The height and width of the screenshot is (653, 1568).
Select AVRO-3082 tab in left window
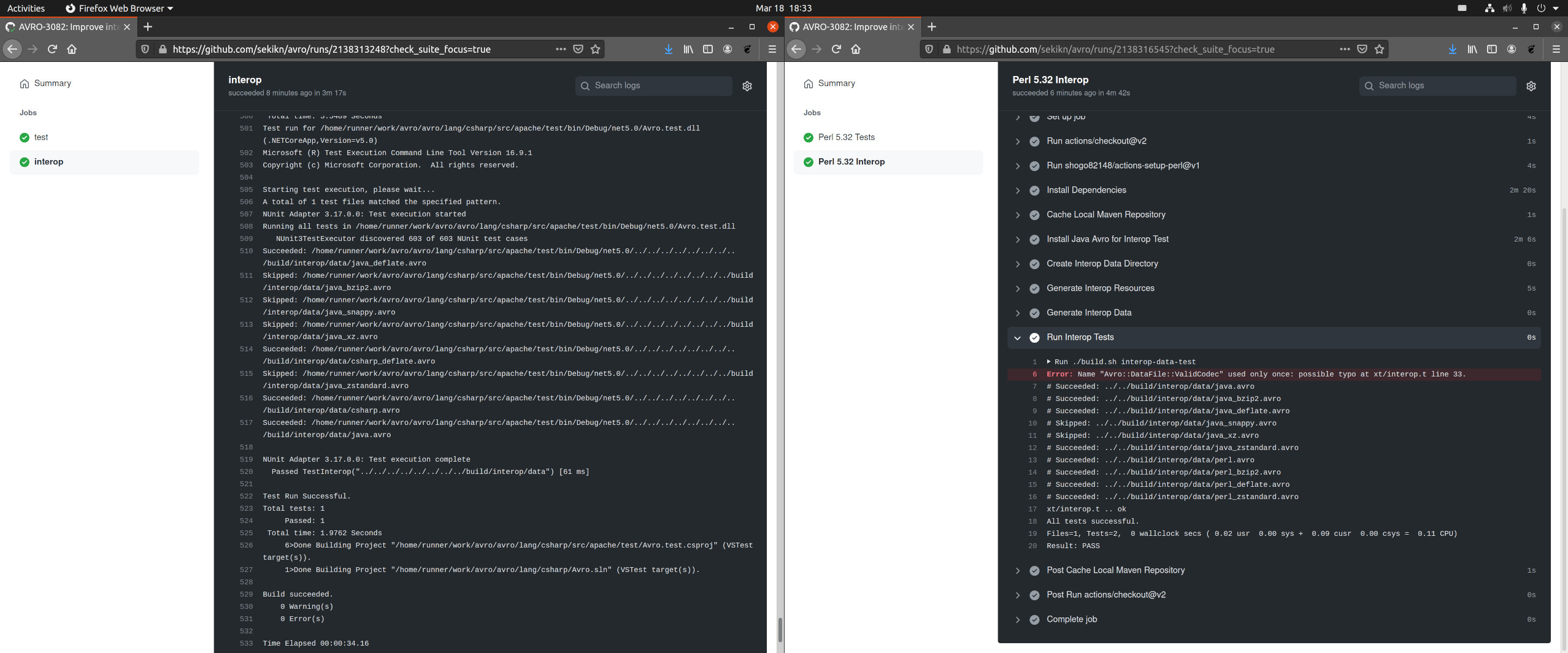point(67,27)
